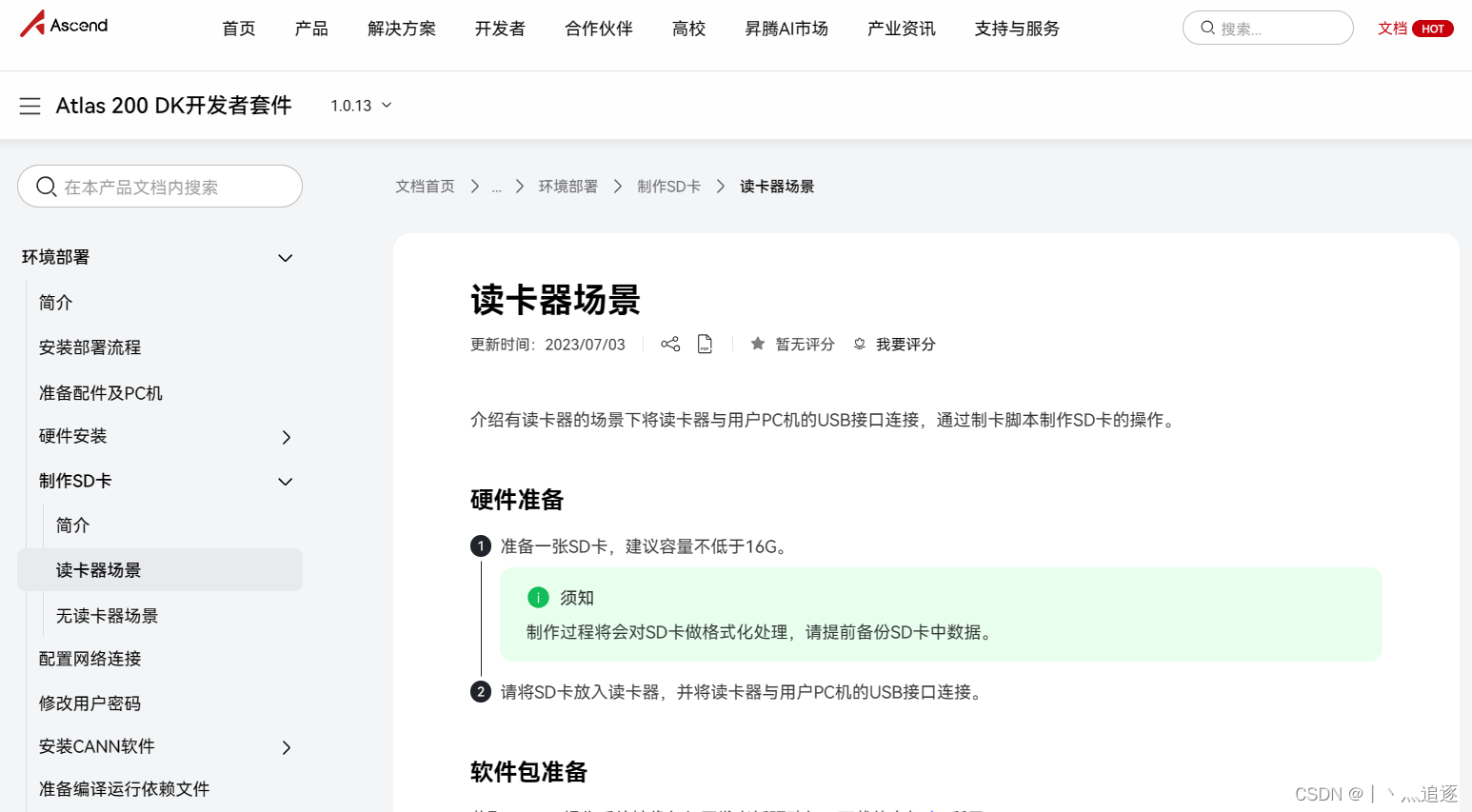Open 无读卡器场景 in sidebar
1472x812 pixels.
(107, 615)
